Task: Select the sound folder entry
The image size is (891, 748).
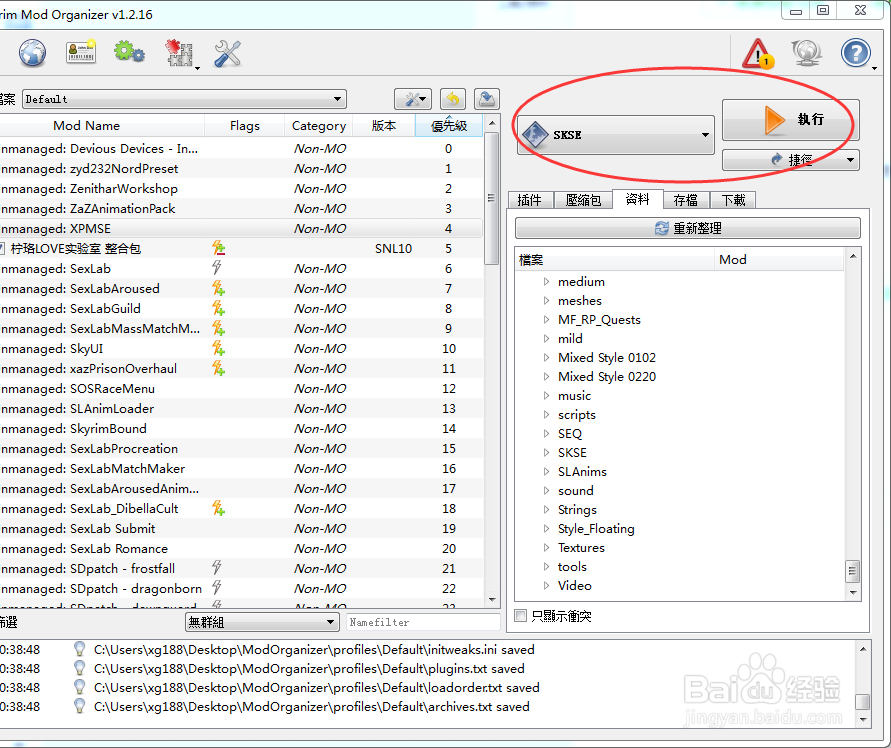Action: [575, 491]
